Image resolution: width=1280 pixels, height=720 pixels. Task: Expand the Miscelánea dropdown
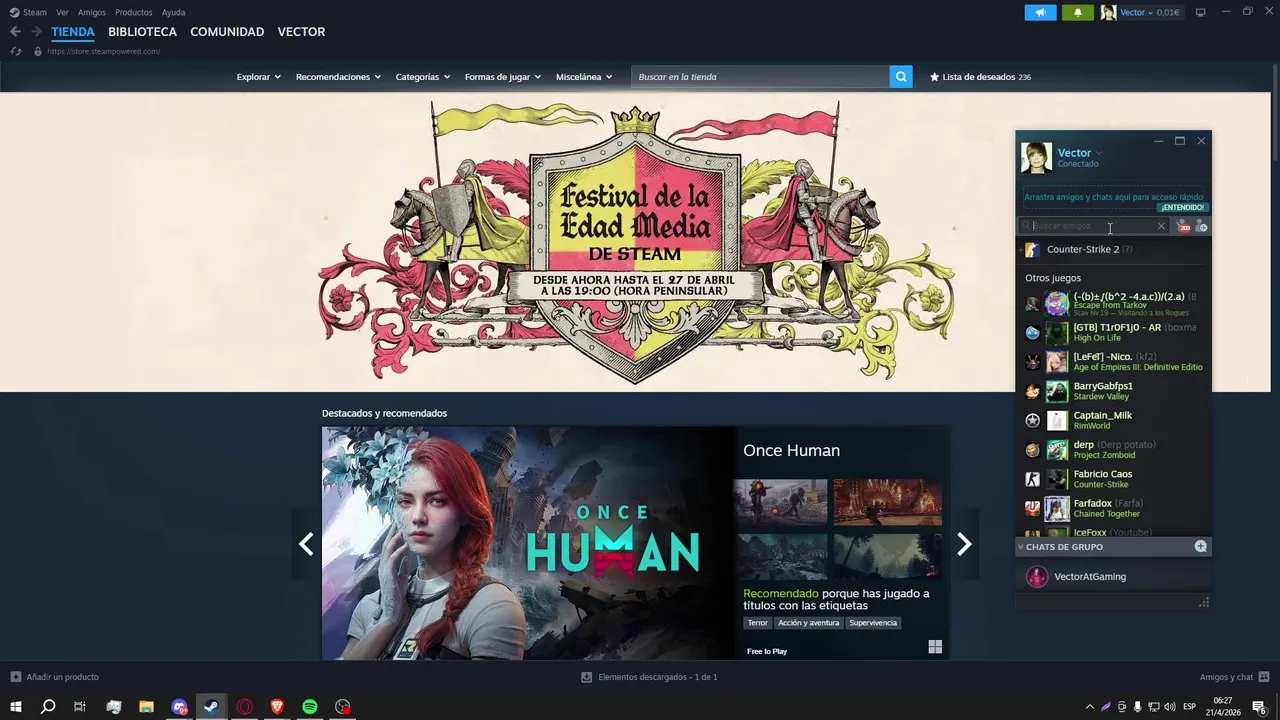tap(584, 77)
